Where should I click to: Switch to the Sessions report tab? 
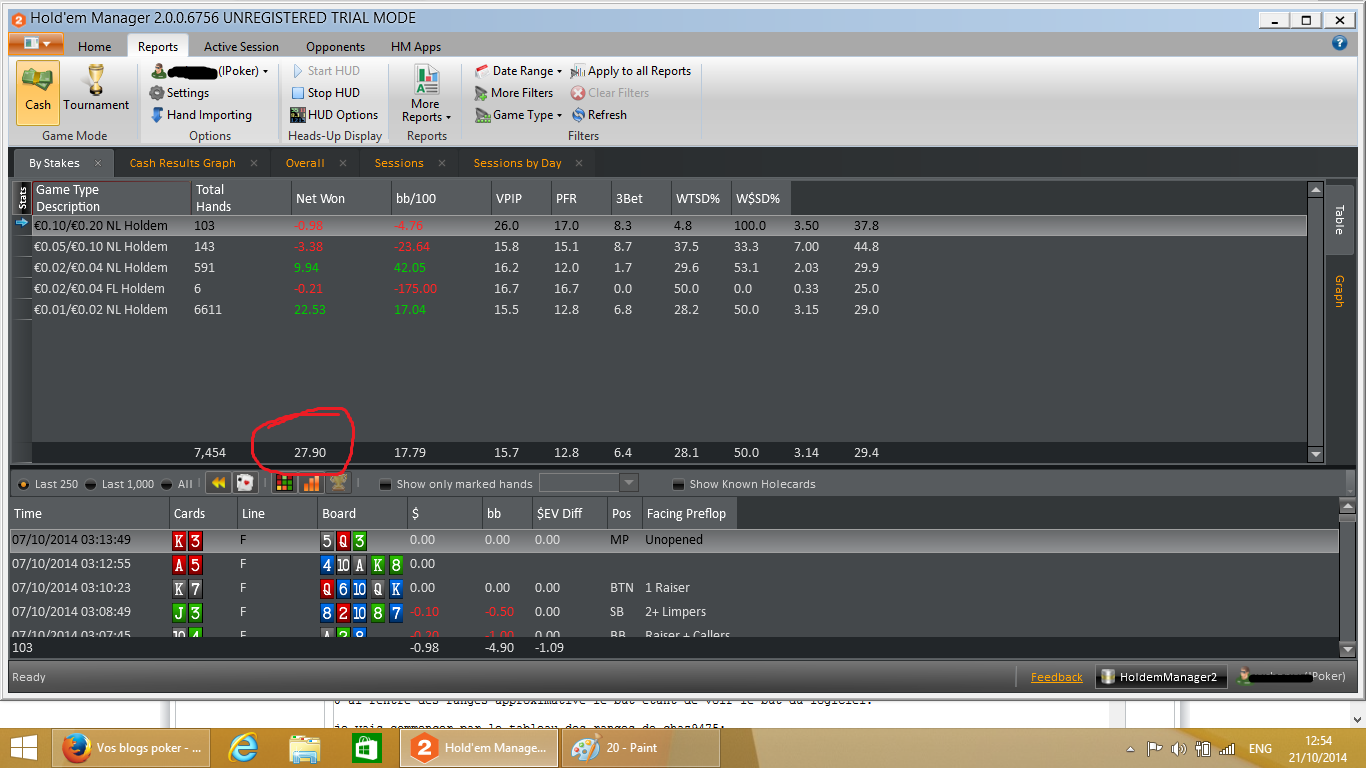coord(399,163)
